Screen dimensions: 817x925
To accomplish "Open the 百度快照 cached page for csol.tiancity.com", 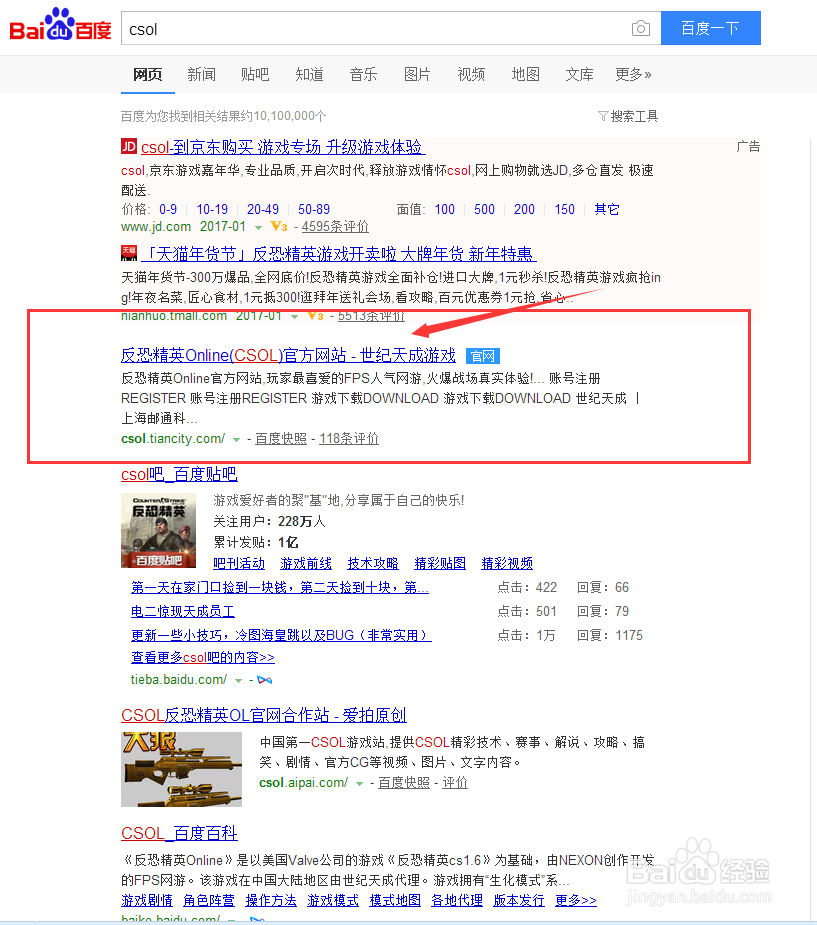I will [x=279, y=438].
